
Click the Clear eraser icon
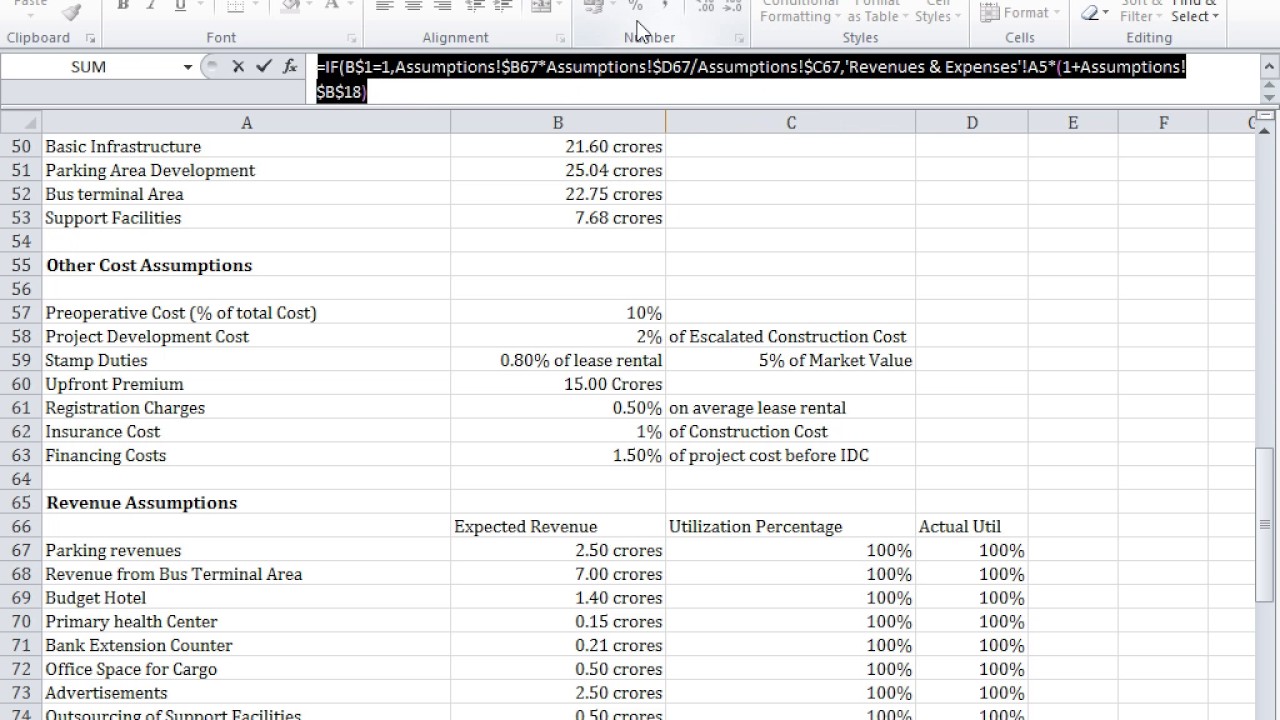point(1091,12)
